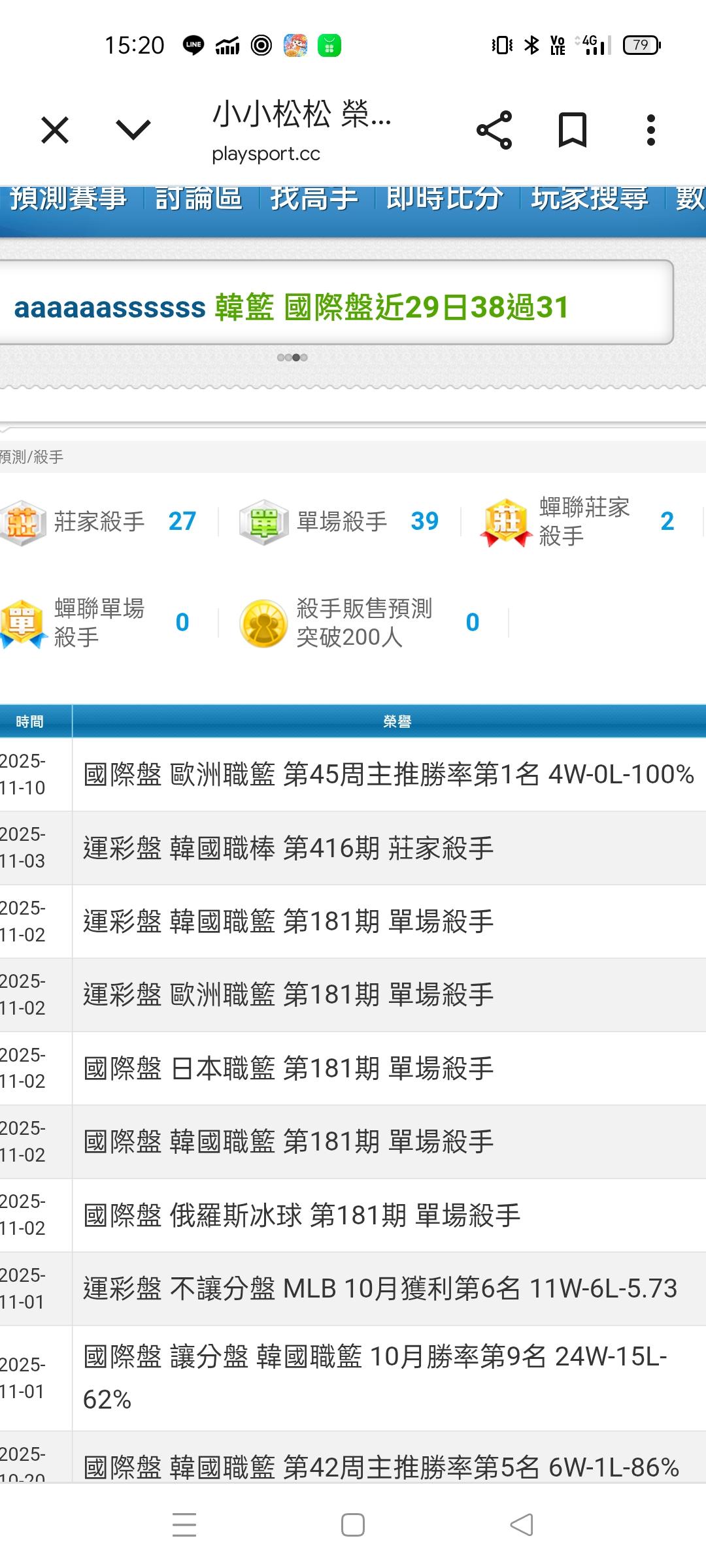Tap the LINE notification icon in status bar
Image resolution: width=706 pixels, height=1568 pixels.
pos(193,45)
